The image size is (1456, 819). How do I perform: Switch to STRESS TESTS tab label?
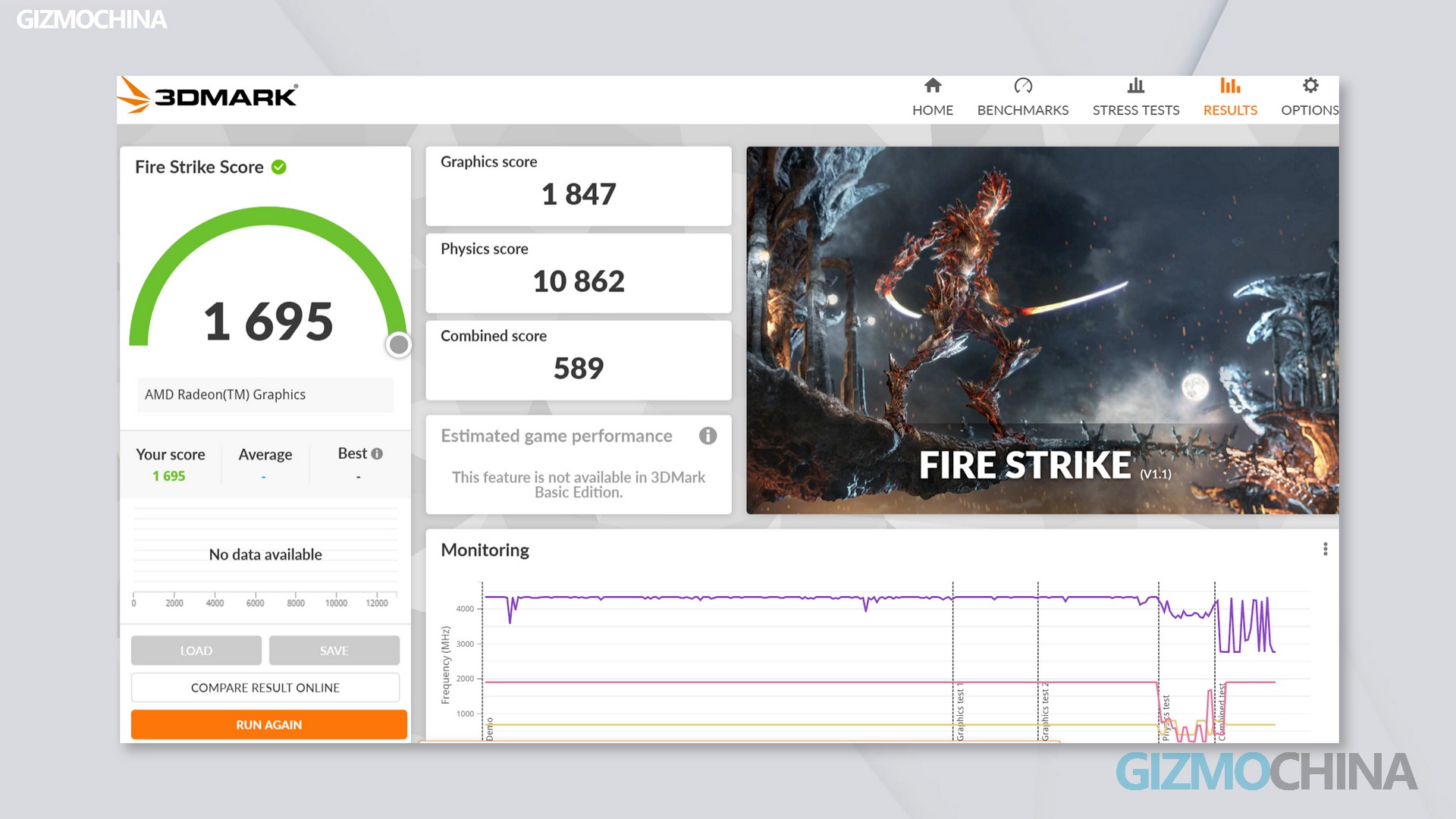coord(1135,111)
